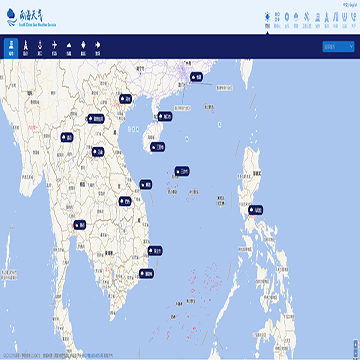Click the airplane icon in the dark toolbar
Image resolution: width=360 pixels, height=360 pixels.
54,48
